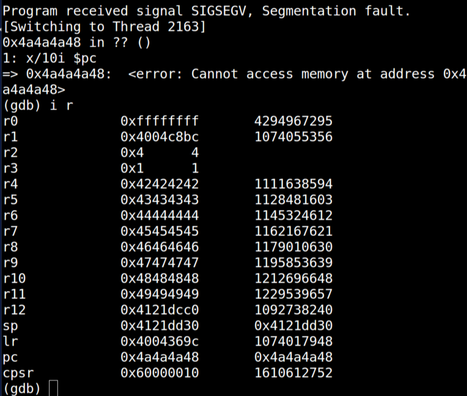Select the 'Switching to Thread 2163' line

(104, 27)
